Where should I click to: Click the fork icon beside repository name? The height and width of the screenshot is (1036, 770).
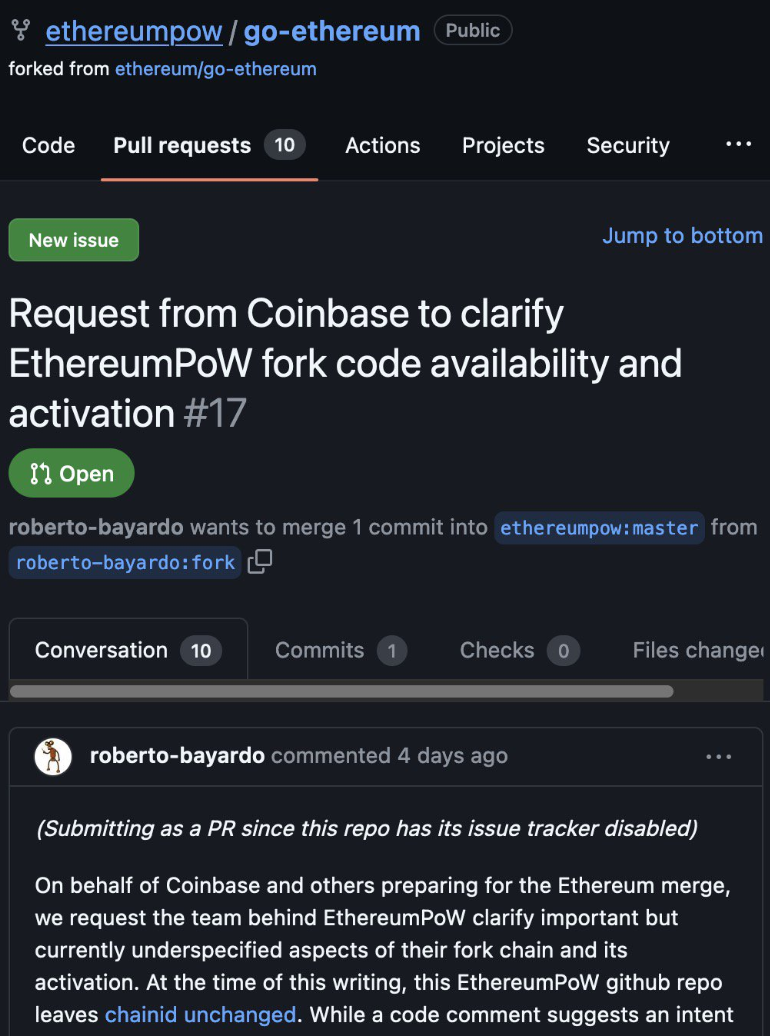[21, 31]
